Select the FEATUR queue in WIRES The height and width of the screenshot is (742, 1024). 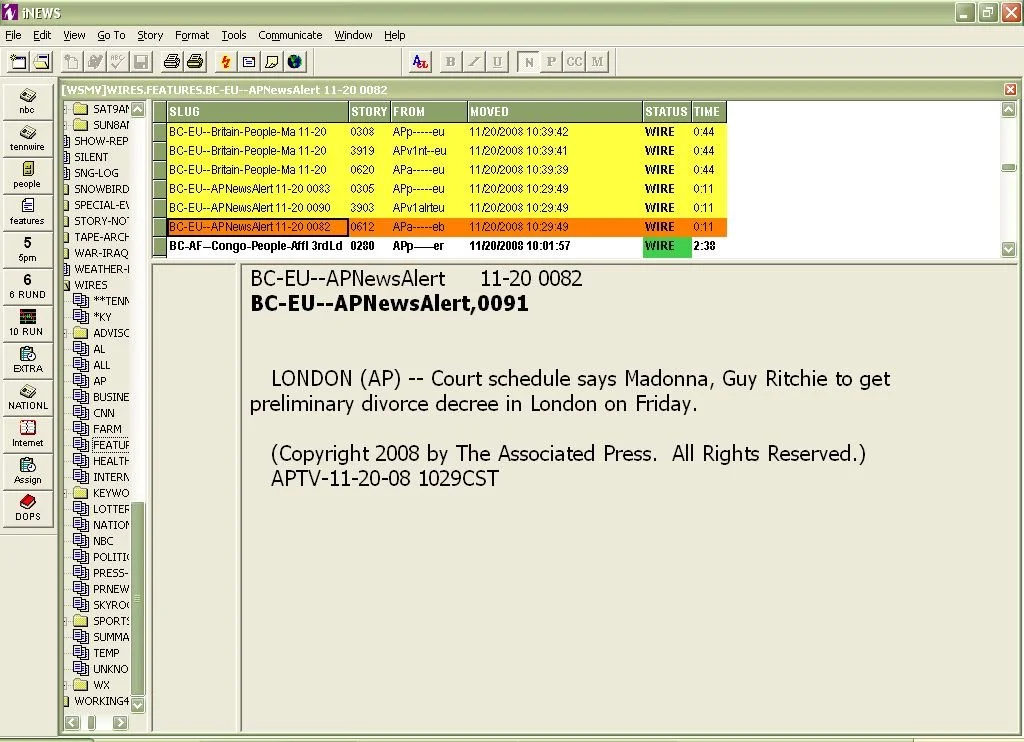tap(110, 445)
